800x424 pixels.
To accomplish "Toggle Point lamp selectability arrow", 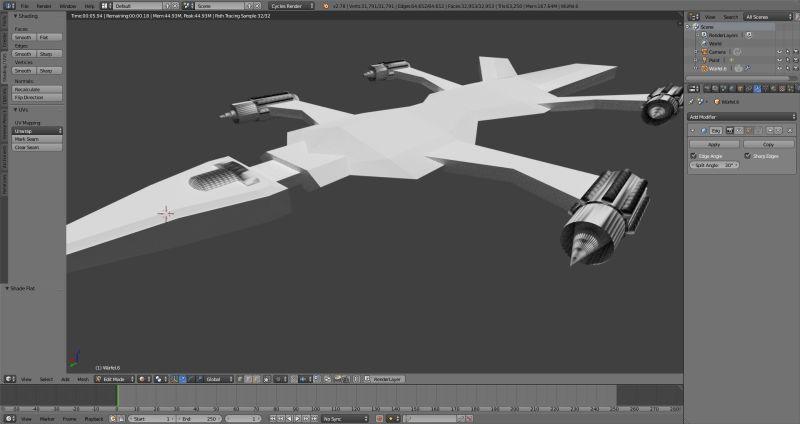I will [787, 60].
